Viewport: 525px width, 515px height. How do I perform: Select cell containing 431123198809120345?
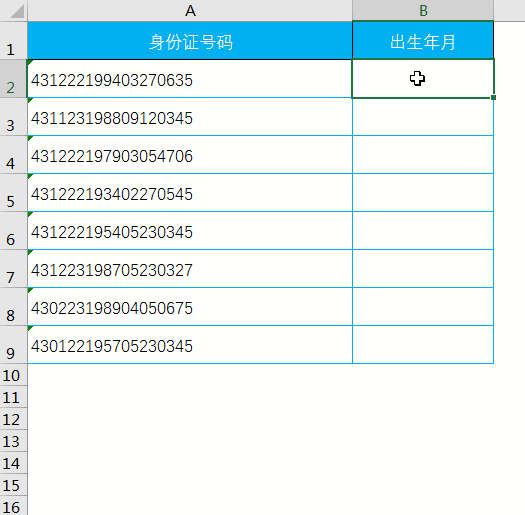190,117
